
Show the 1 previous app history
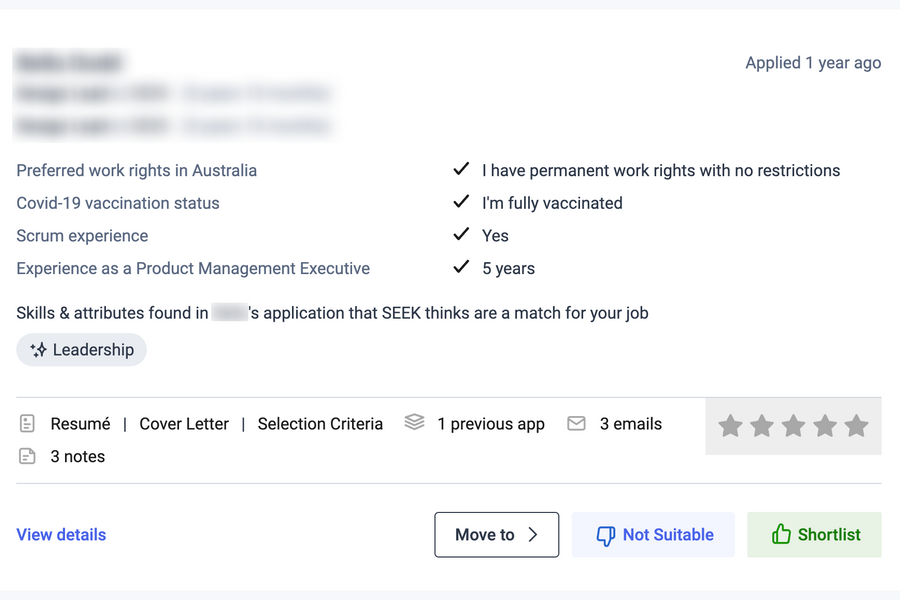491,424
